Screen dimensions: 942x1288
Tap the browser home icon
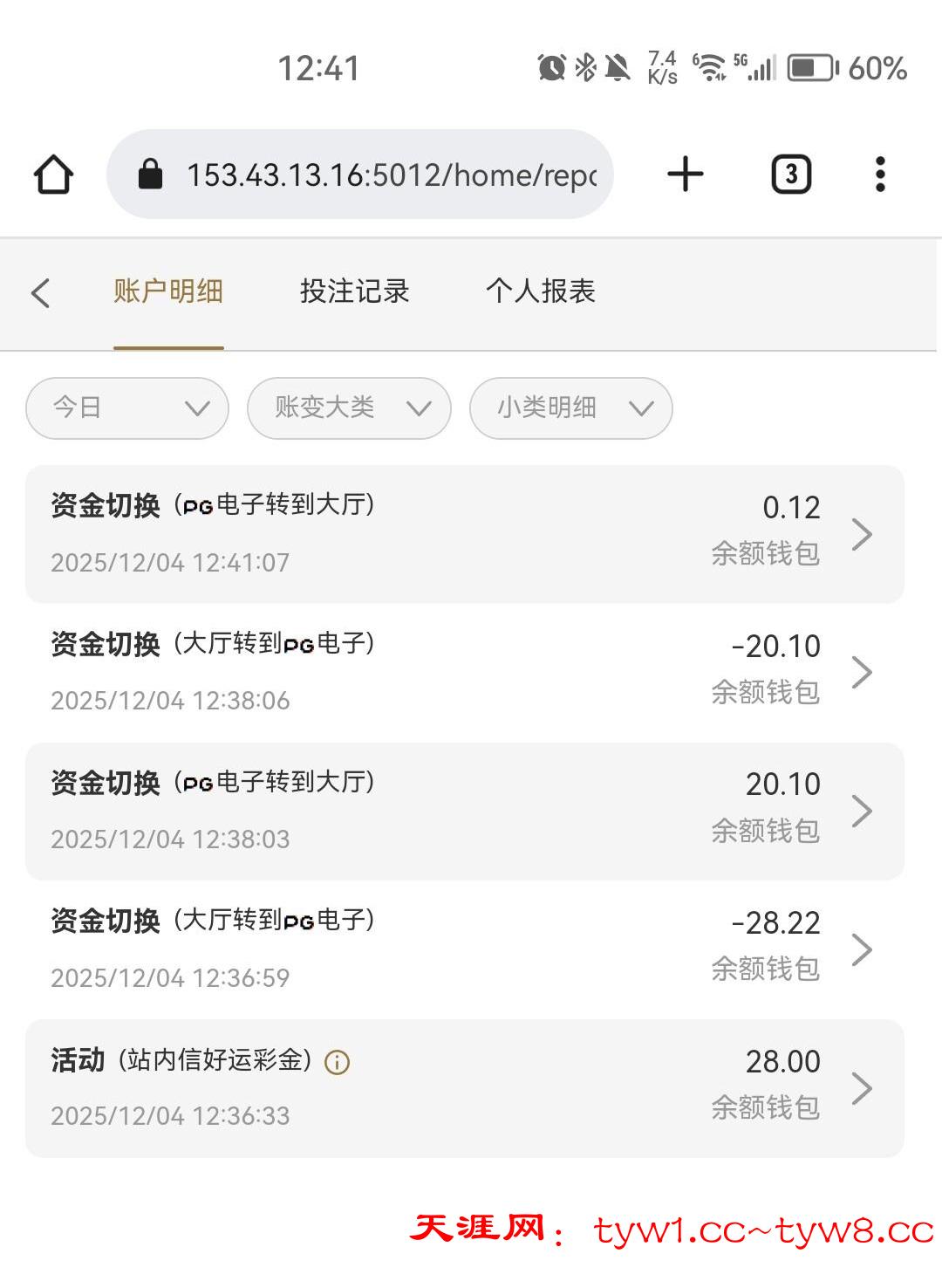(53, 175)
